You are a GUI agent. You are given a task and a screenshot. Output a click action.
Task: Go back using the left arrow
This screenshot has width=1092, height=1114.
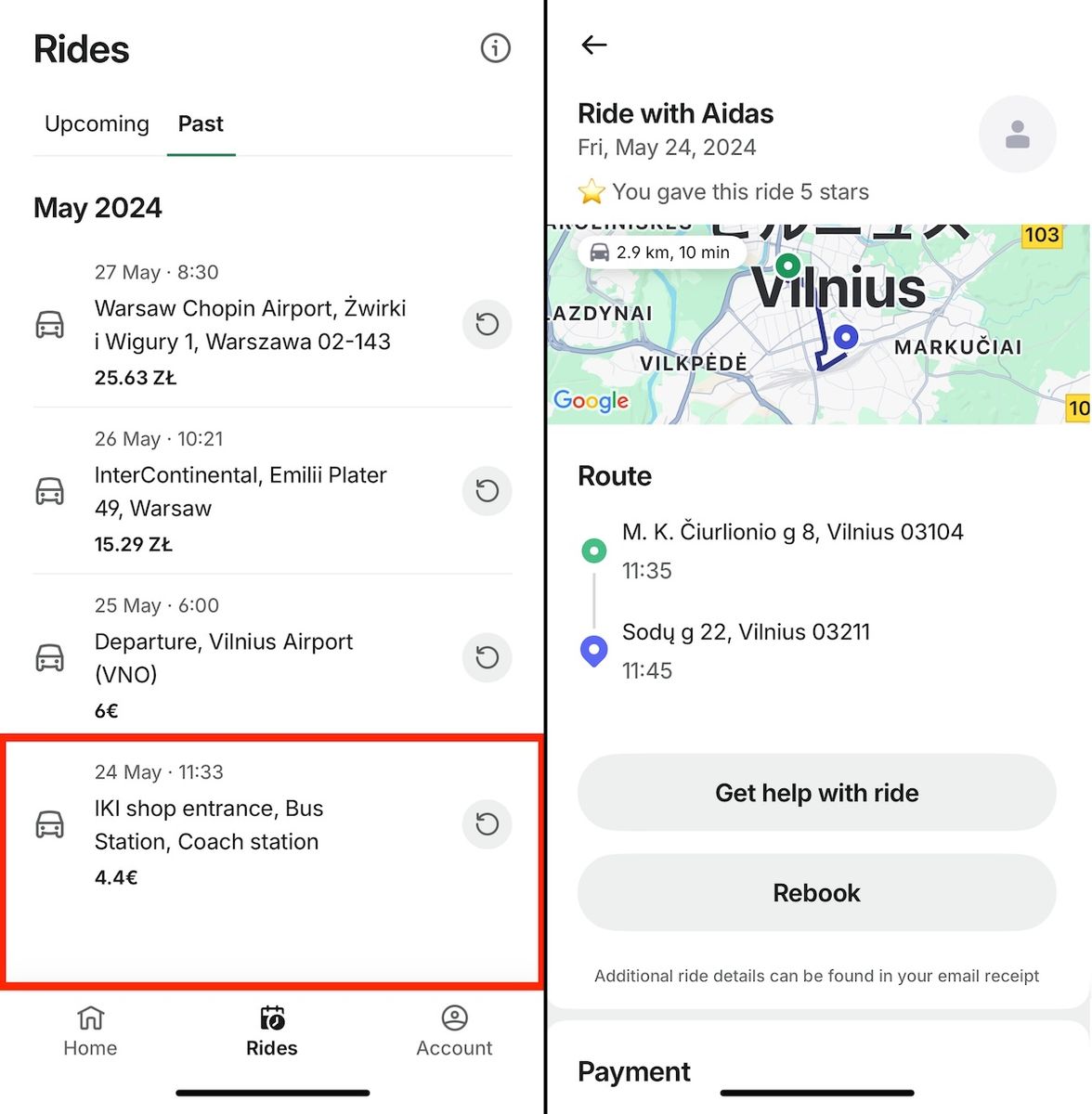593,45
